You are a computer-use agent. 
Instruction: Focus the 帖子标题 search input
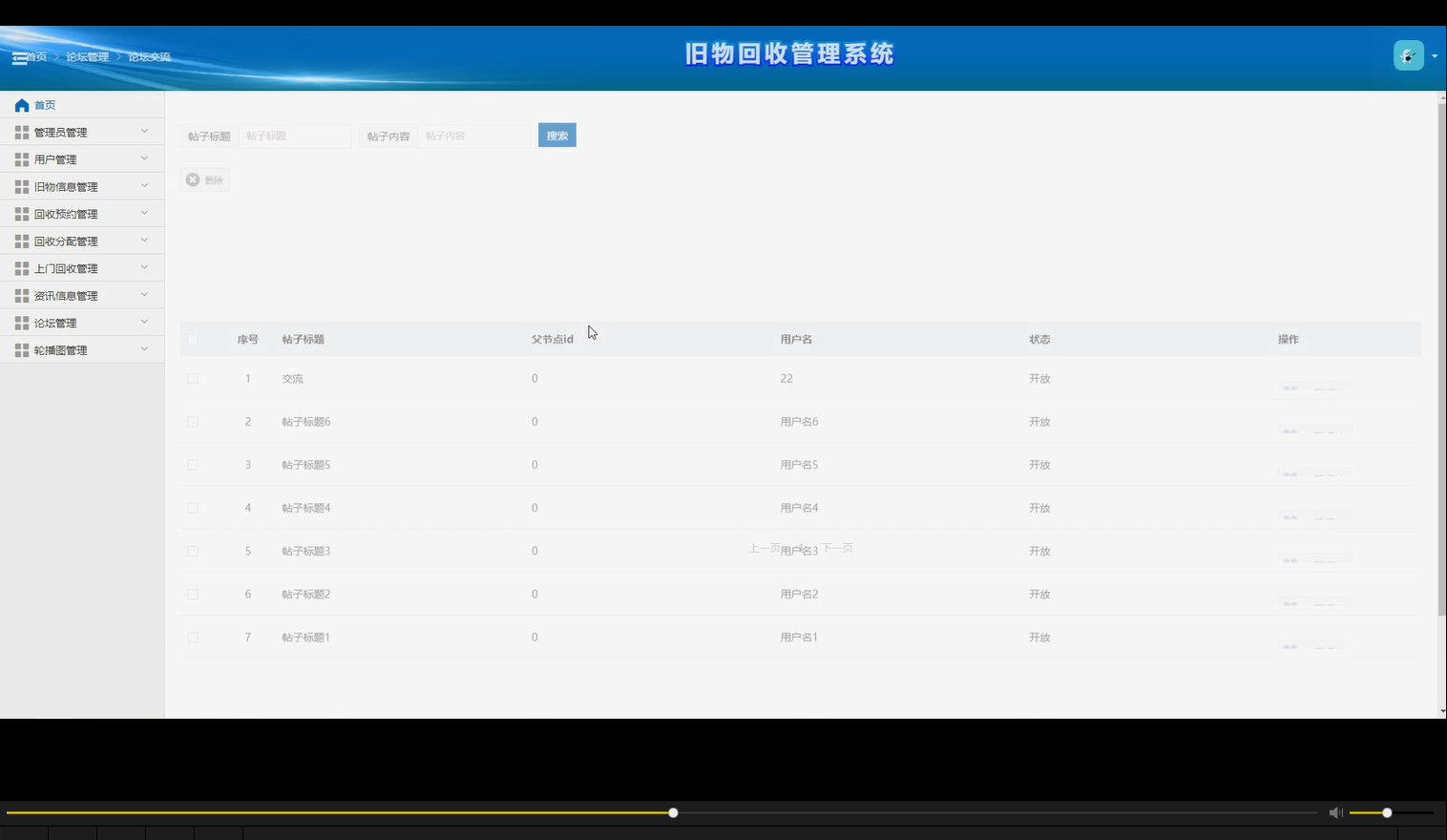(295, 136)
